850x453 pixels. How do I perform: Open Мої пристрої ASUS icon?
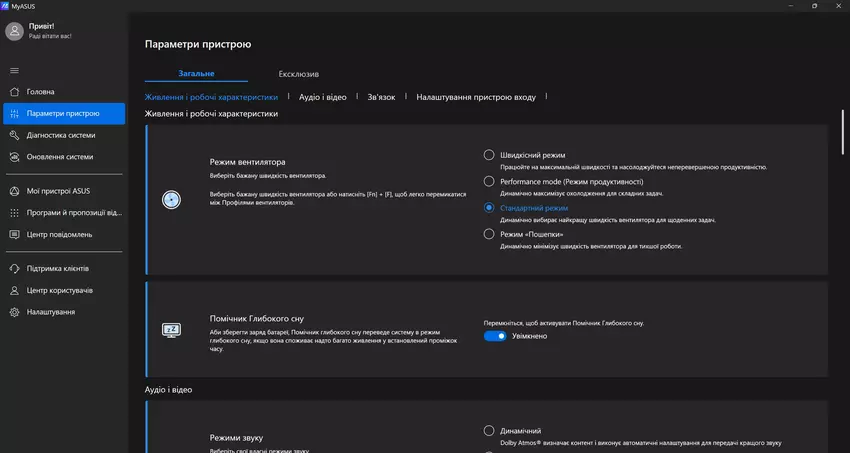[14, 191]
